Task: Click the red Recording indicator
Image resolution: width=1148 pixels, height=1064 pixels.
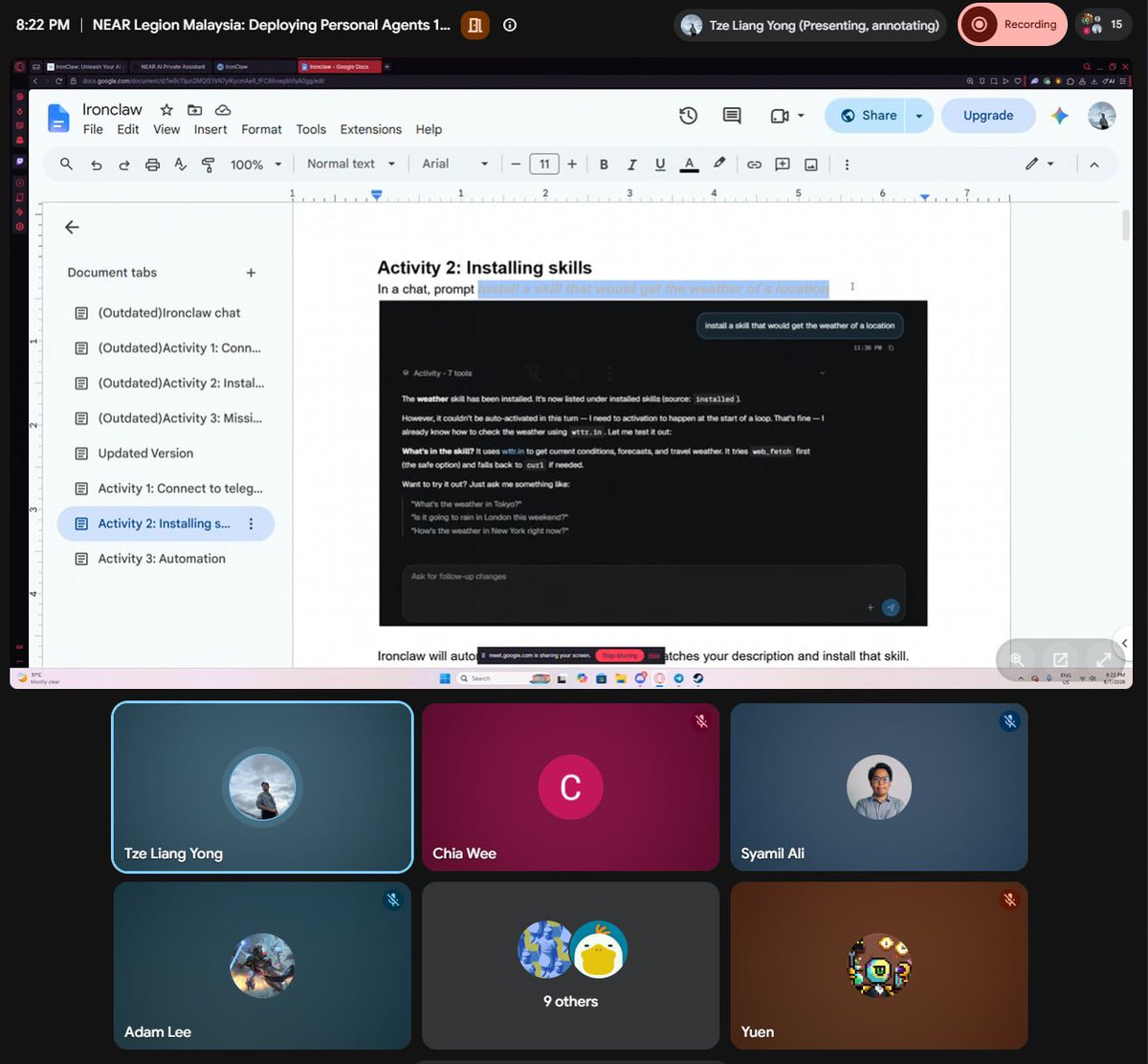Action: (1013, 25)
